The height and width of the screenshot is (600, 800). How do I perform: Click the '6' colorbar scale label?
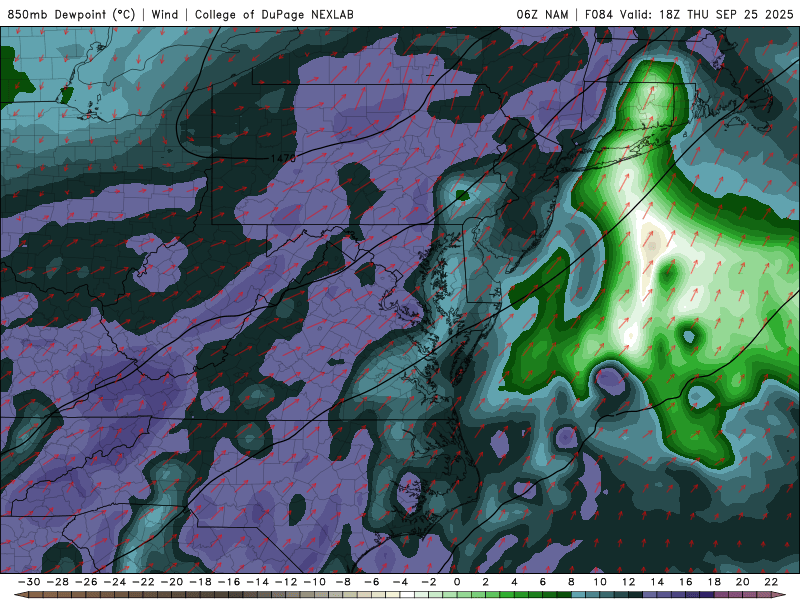543,582
